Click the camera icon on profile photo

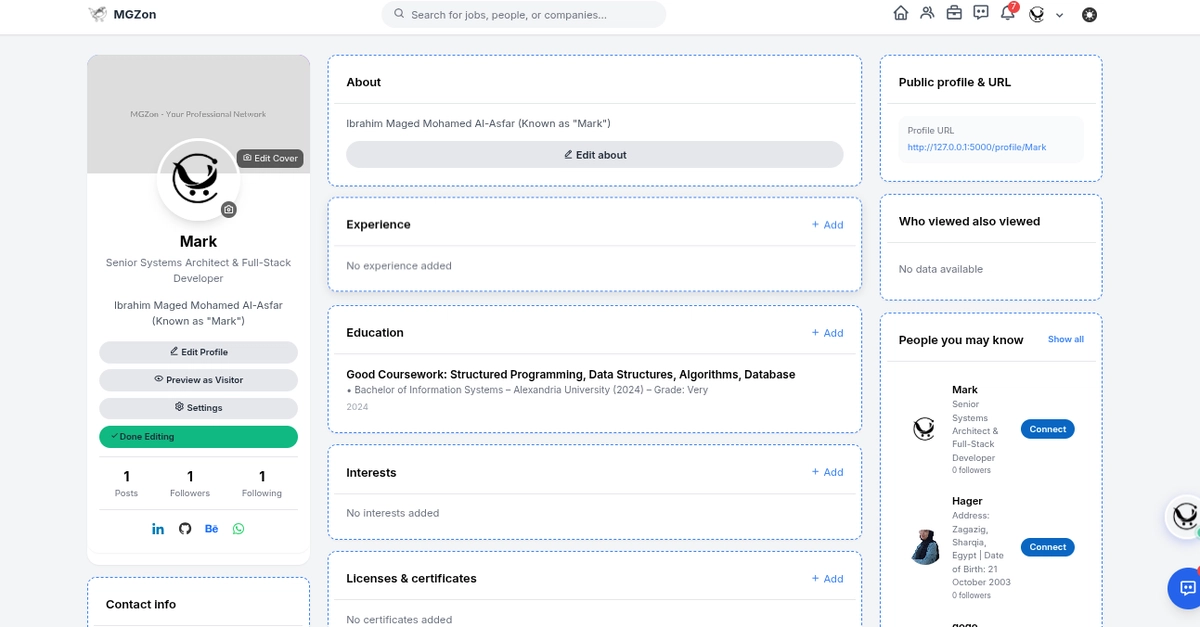point(229,209)
